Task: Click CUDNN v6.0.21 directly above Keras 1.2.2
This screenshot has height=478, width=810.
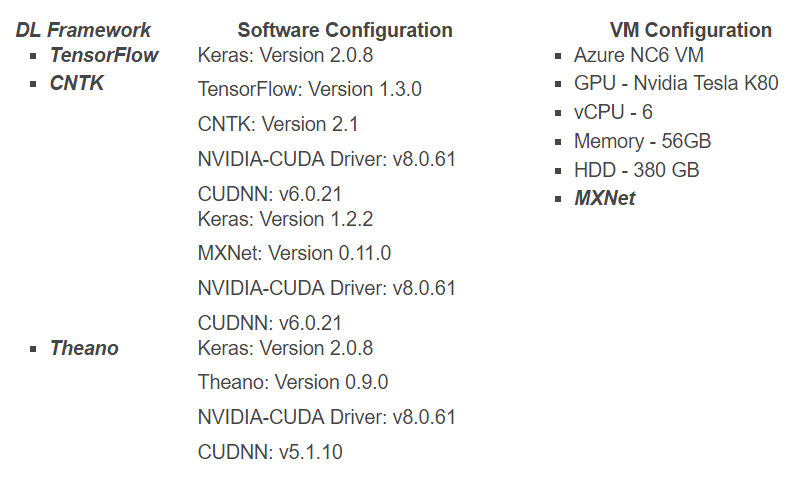Action: (270, 194)
